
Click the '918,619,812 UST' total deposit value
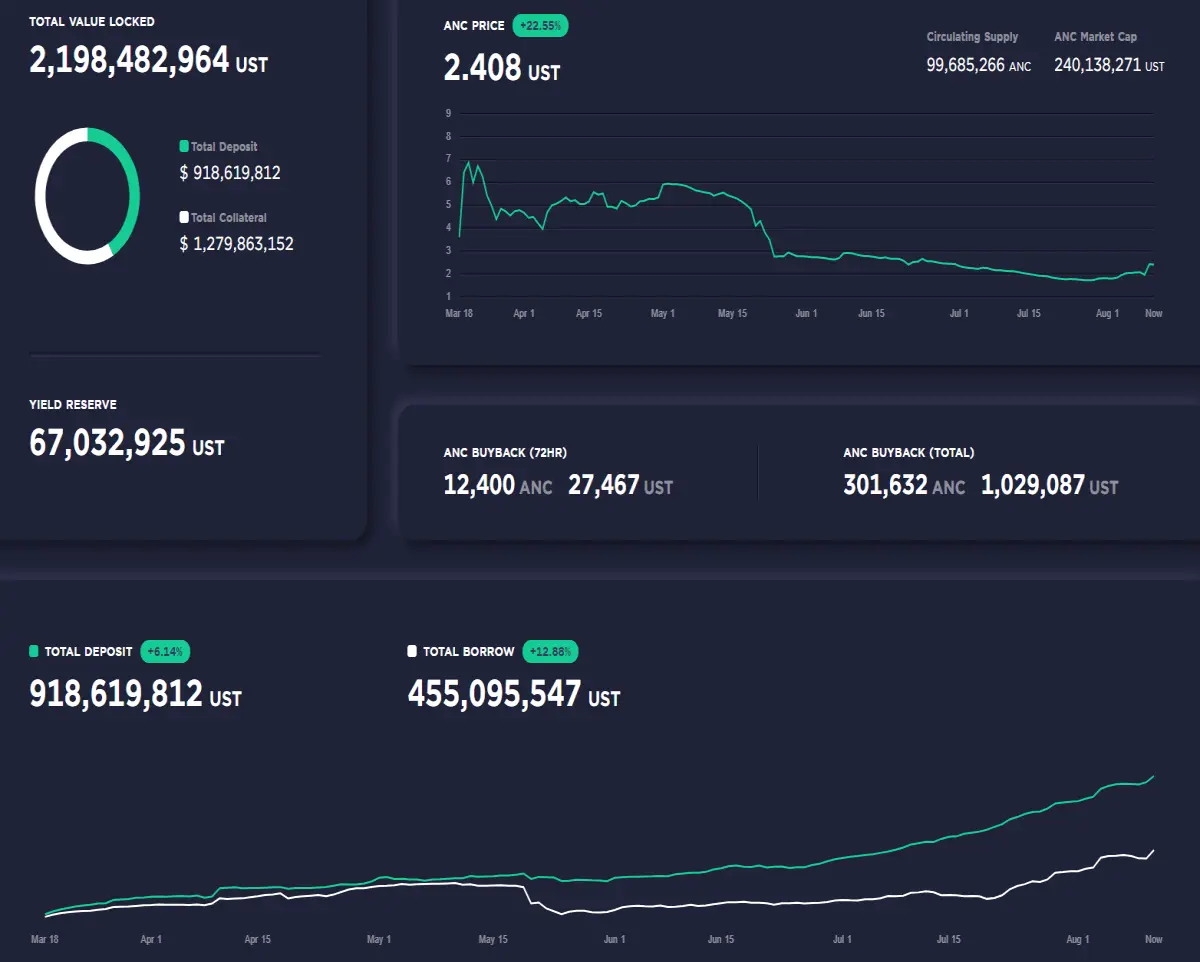pyautogui.click(x=135, y=693)
